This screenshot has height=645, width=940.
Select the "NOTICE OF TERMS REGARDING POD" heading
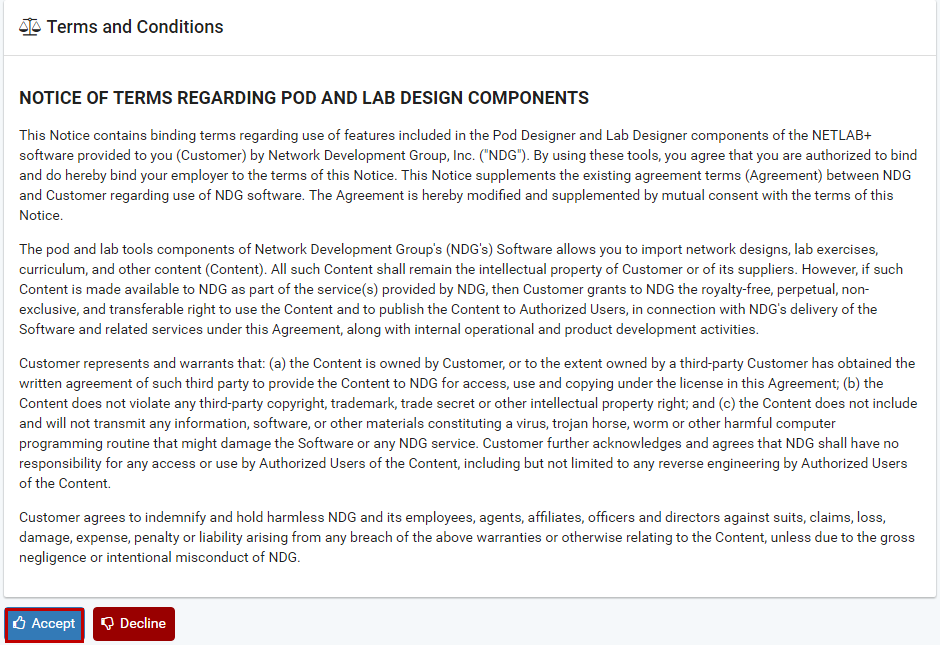point(304,98)
